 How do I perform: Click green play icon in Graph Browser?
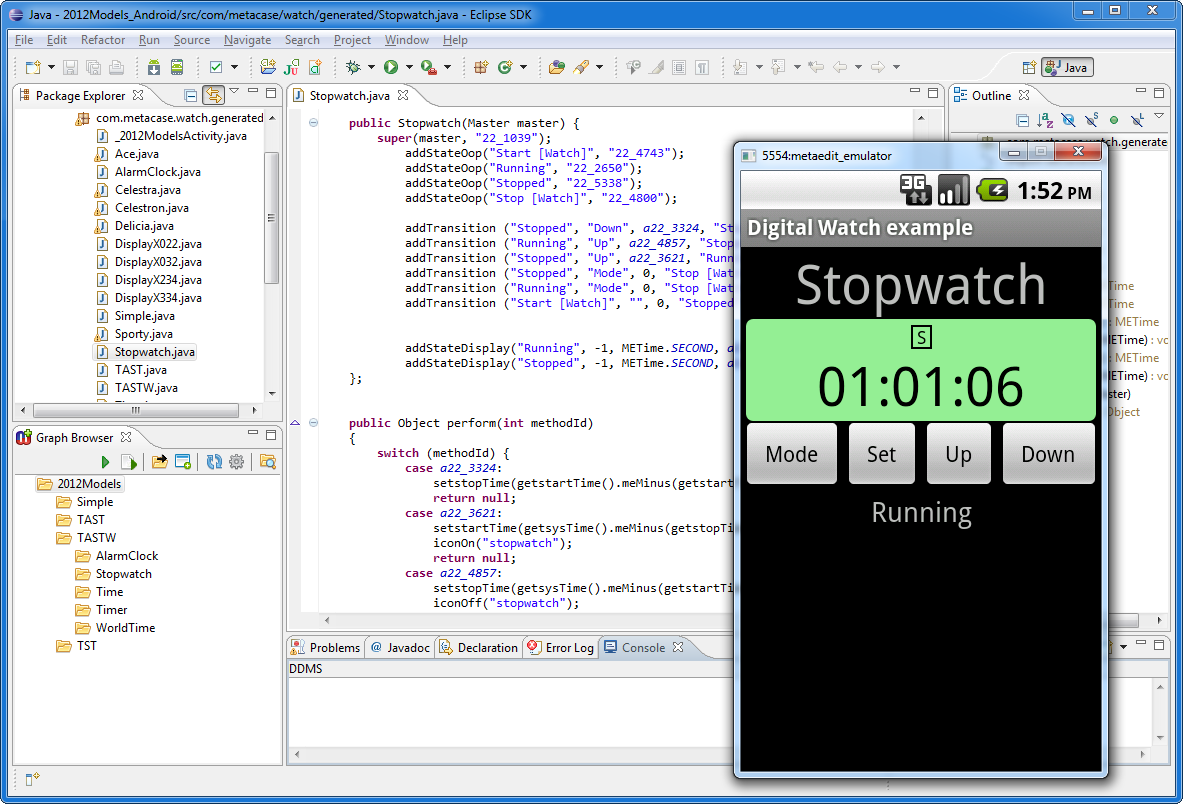[105, 461]
